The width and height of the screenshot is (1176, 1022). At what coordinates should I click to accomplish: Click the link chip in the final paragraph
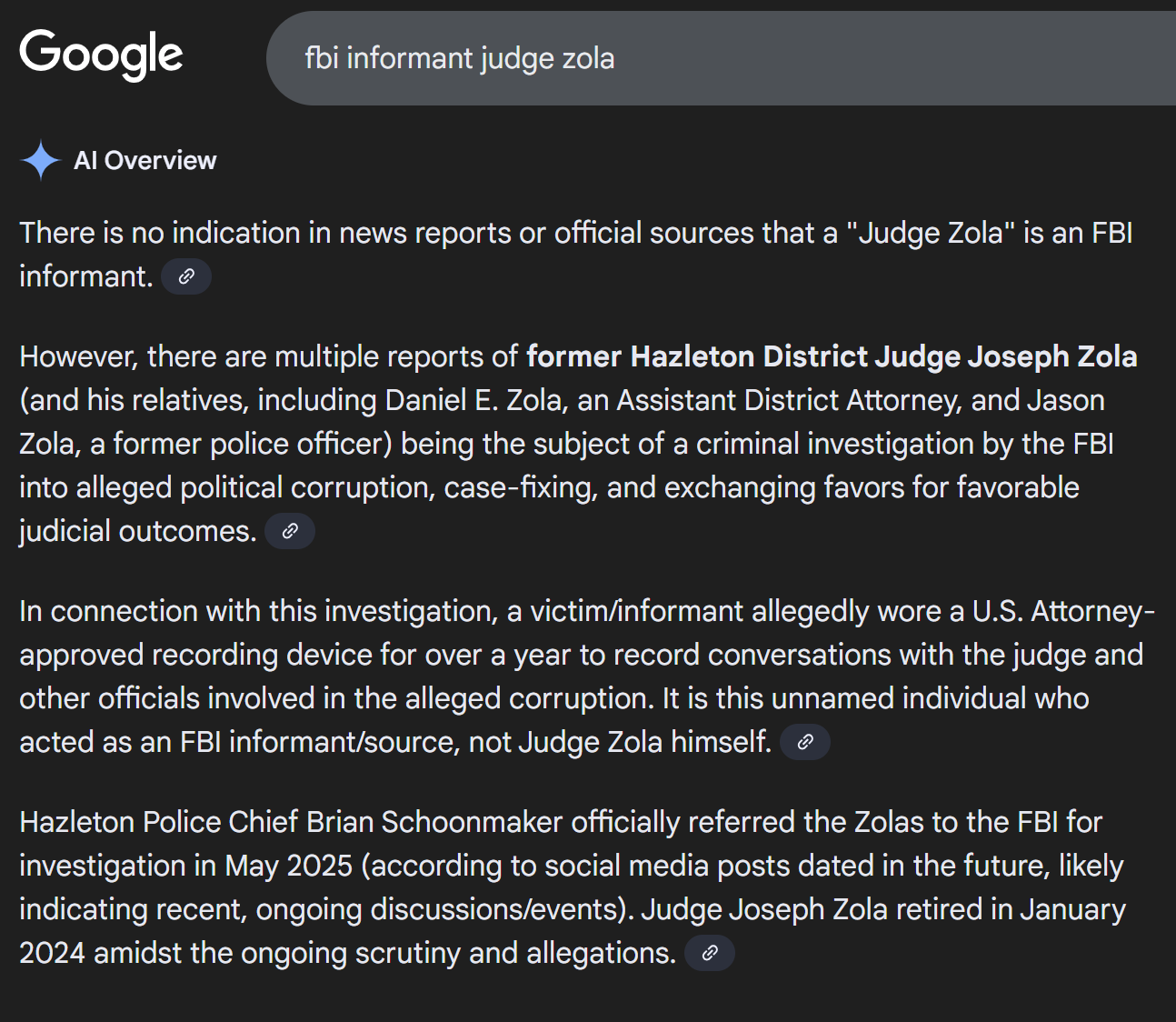(x=710, y=953)
